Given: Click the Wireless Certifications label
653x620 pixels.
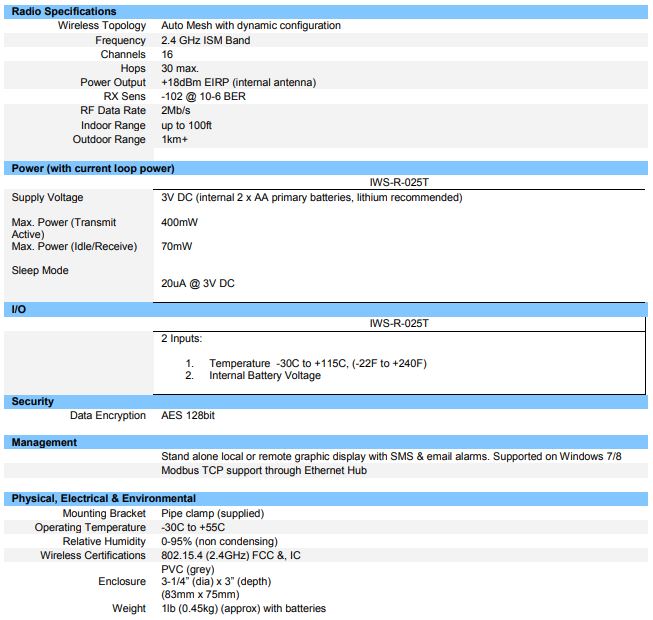Looking at the screenshot, I should click(x=92, y=555).
